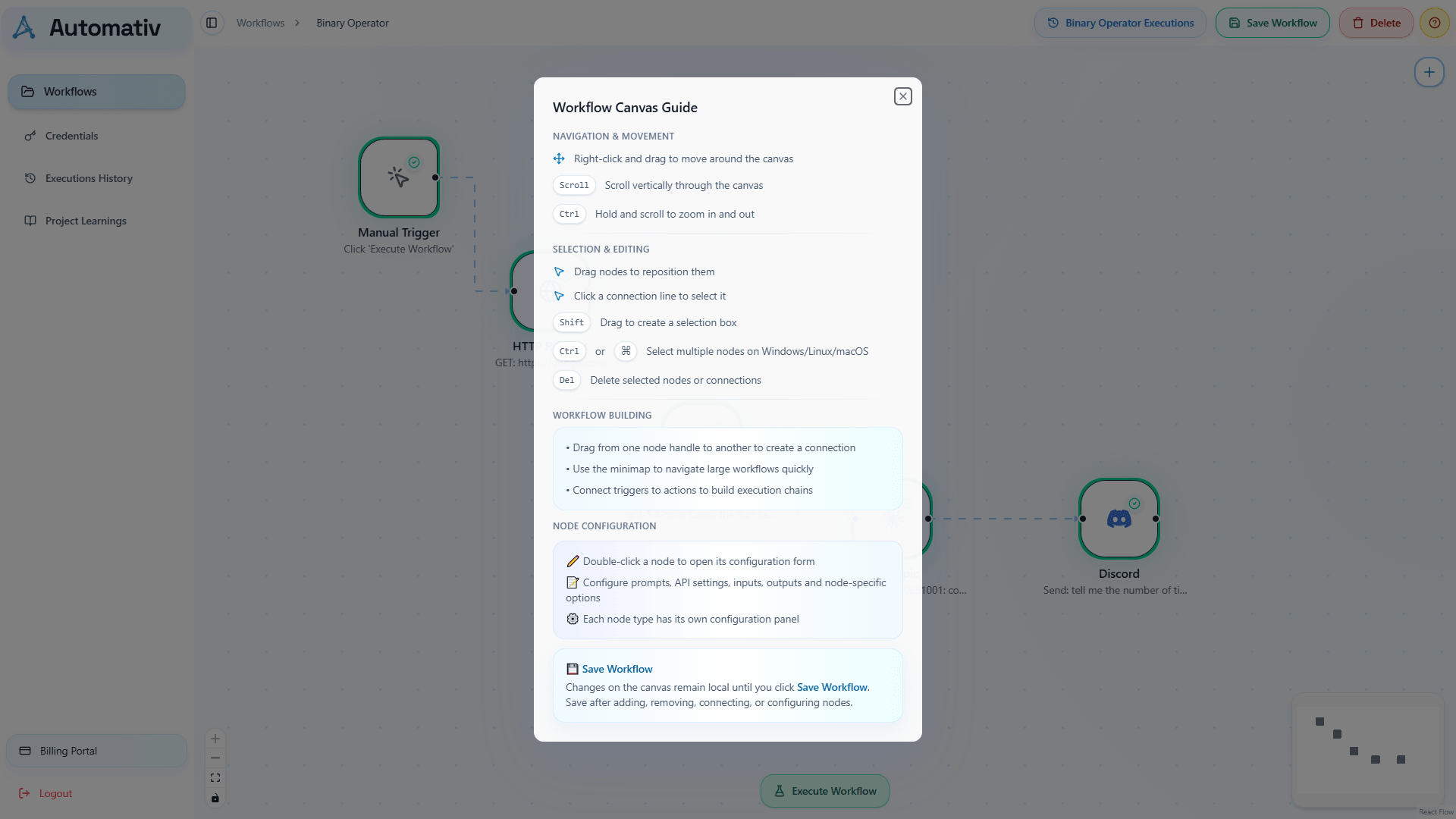Click the command key symbol badge
The width and height of the screenshot is (1456, 819).
pos(626,351)
